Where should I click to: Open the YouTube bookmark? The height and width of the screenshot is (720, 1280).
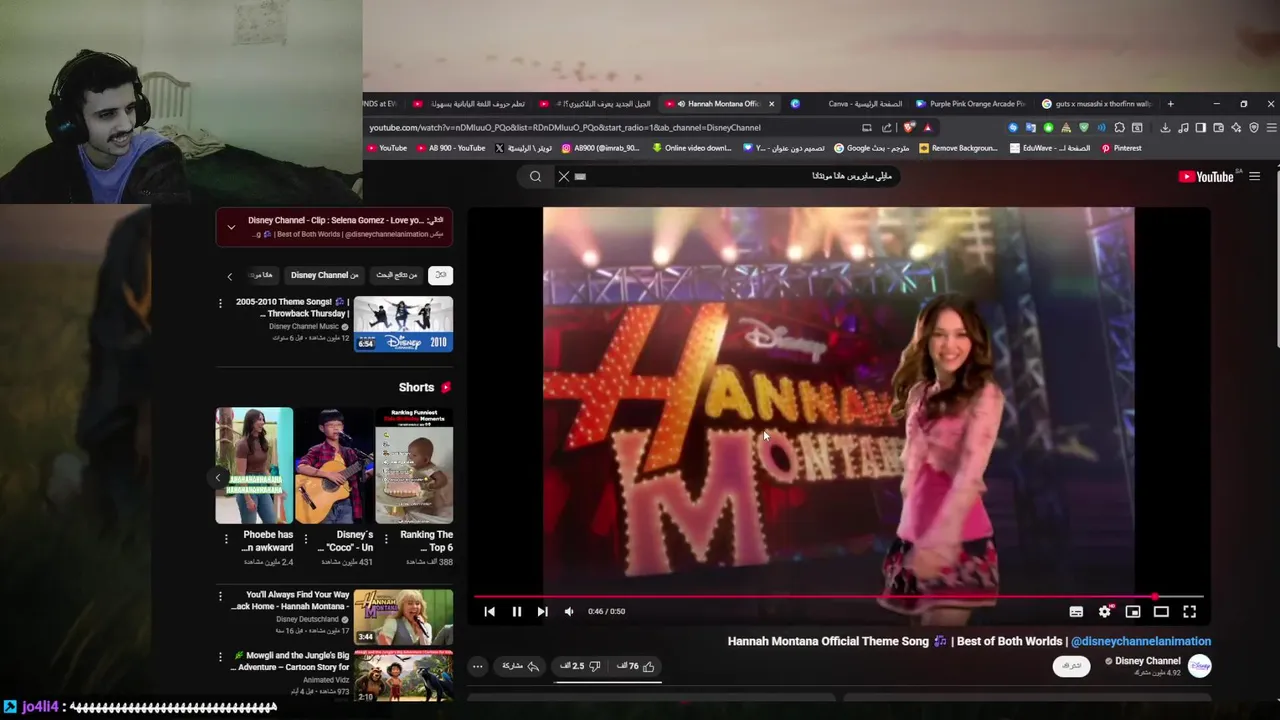point(387,148)
